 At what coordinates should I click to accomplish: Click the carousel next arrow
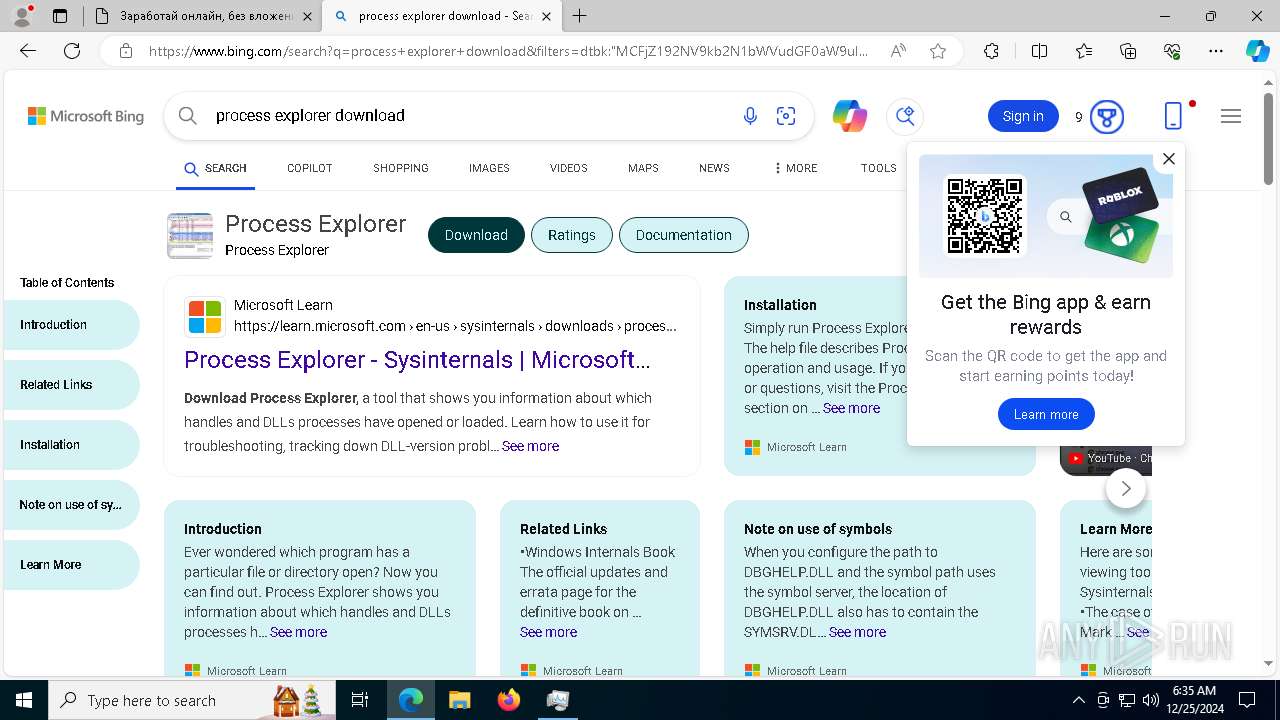tap(1126, 488)
